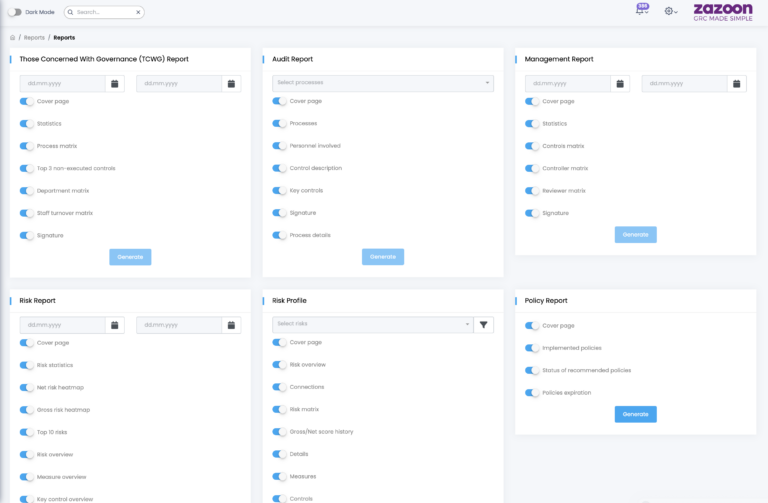Focus the top Search field
Viewport: 768px width, 503px height.
click(x=105, y=12)
